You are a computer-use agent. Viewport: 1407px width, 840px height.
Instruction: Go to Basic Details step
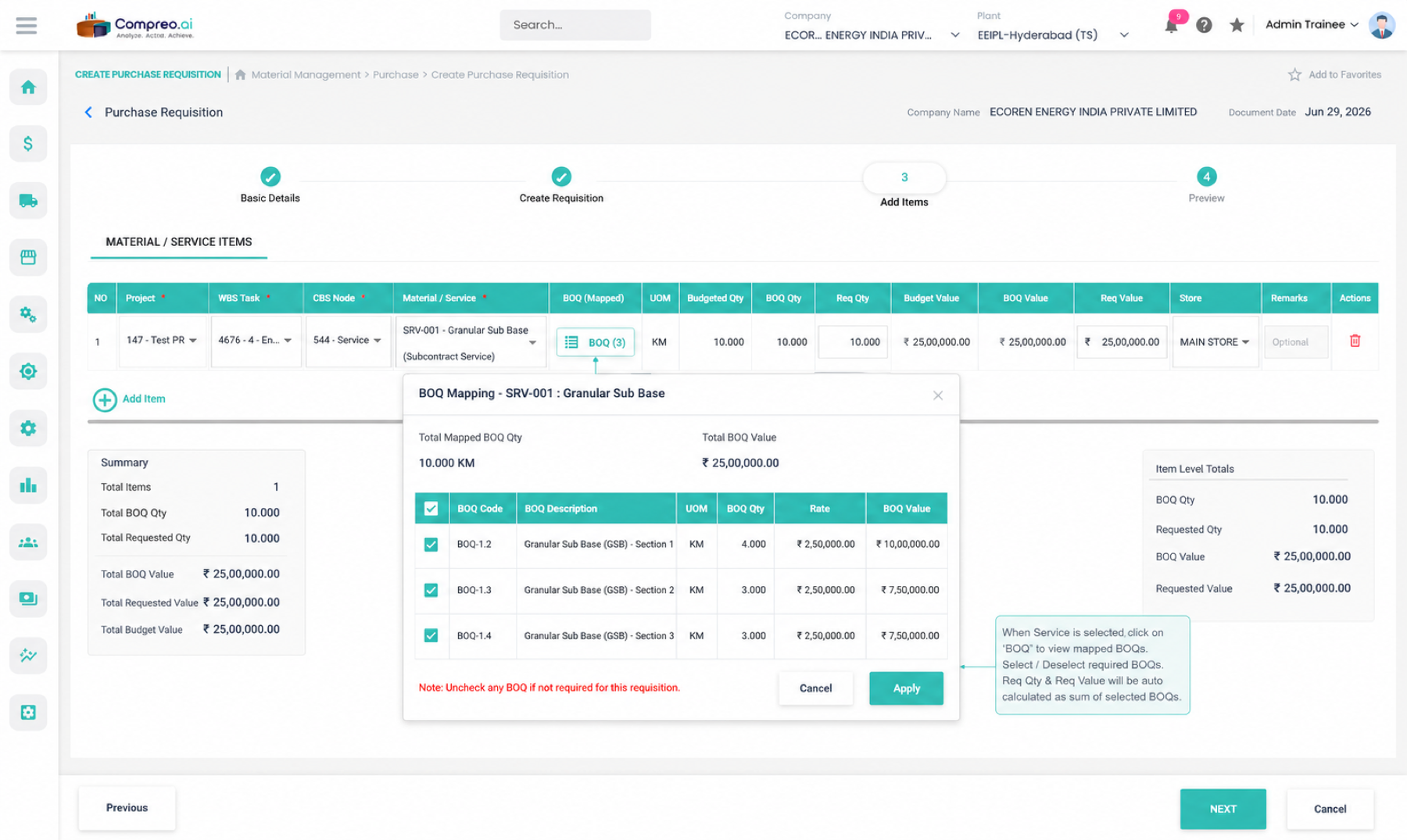270,185
